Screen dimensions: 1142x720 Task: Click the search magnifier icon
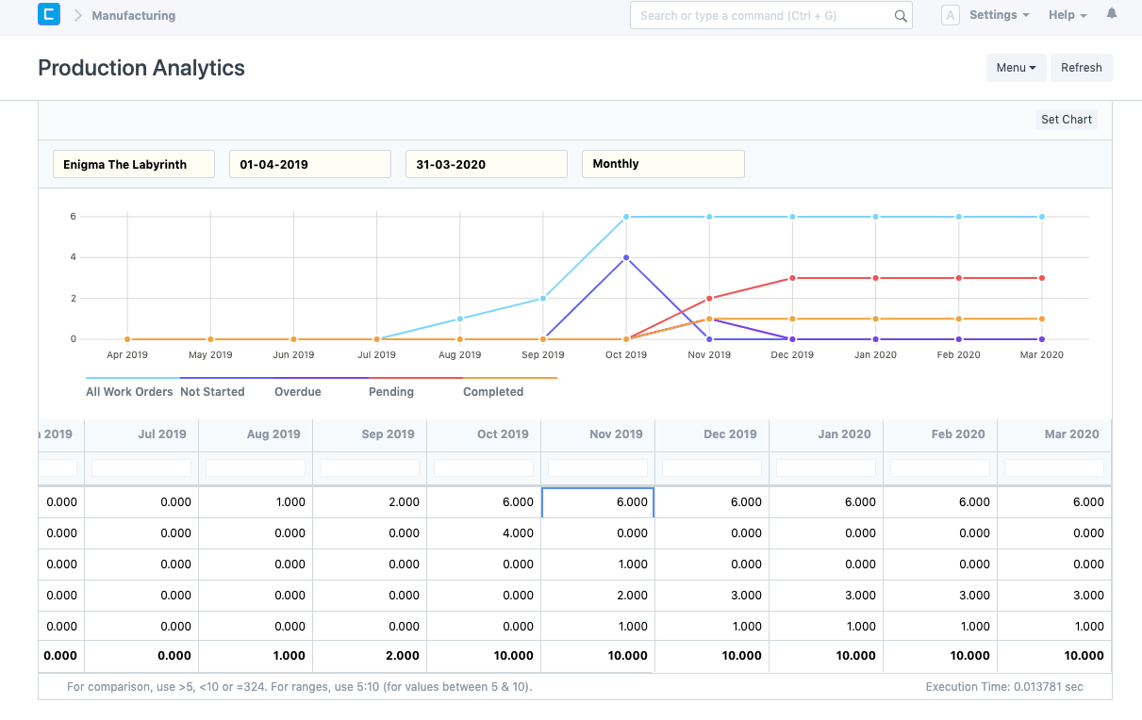(x=900, y=16)
